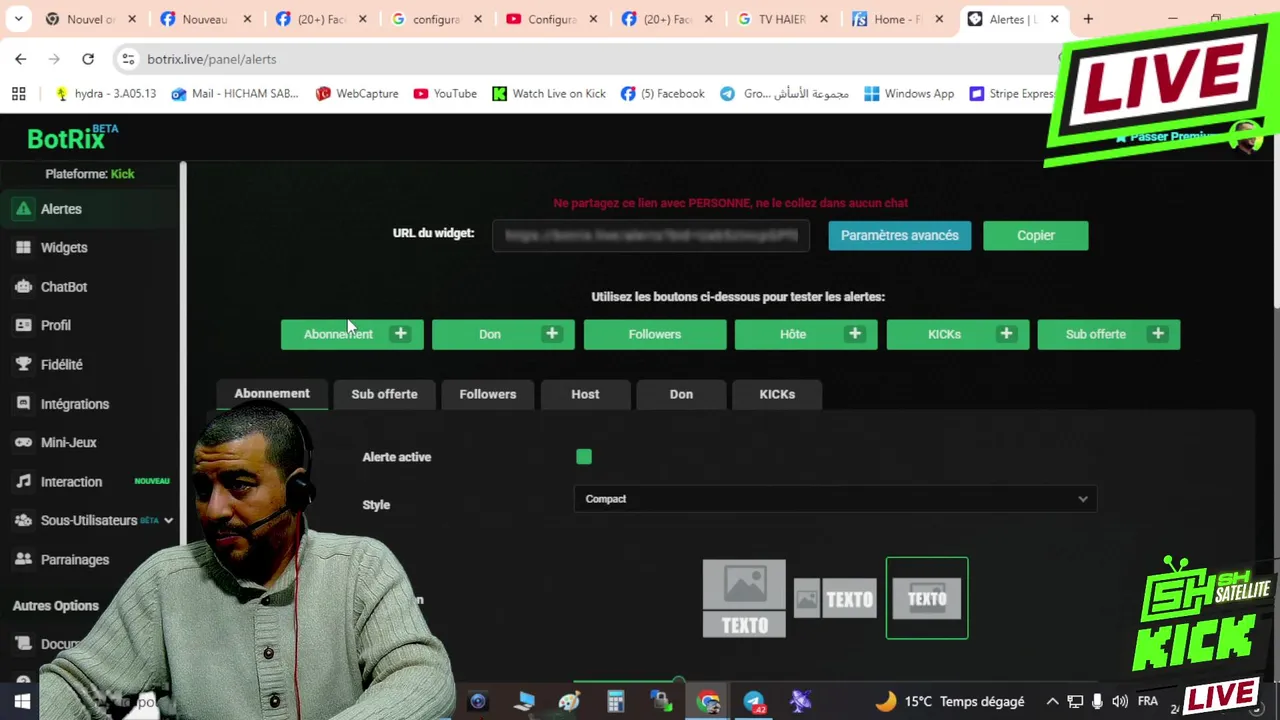Switch to the Sub offerte tab
This screenshot has width=1280, height=720.
pyautogui.click(x=384, y=394)
